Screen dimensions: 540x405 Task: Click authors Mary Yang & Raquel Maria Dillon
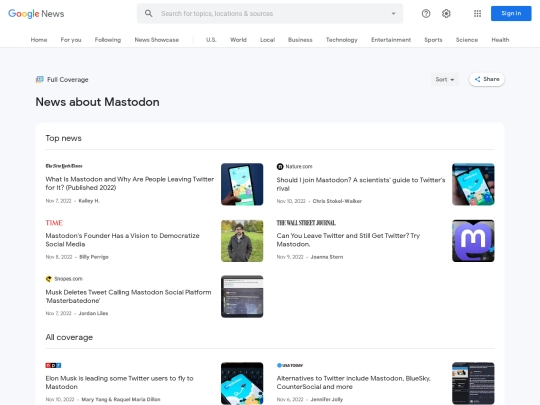(121, 399)
